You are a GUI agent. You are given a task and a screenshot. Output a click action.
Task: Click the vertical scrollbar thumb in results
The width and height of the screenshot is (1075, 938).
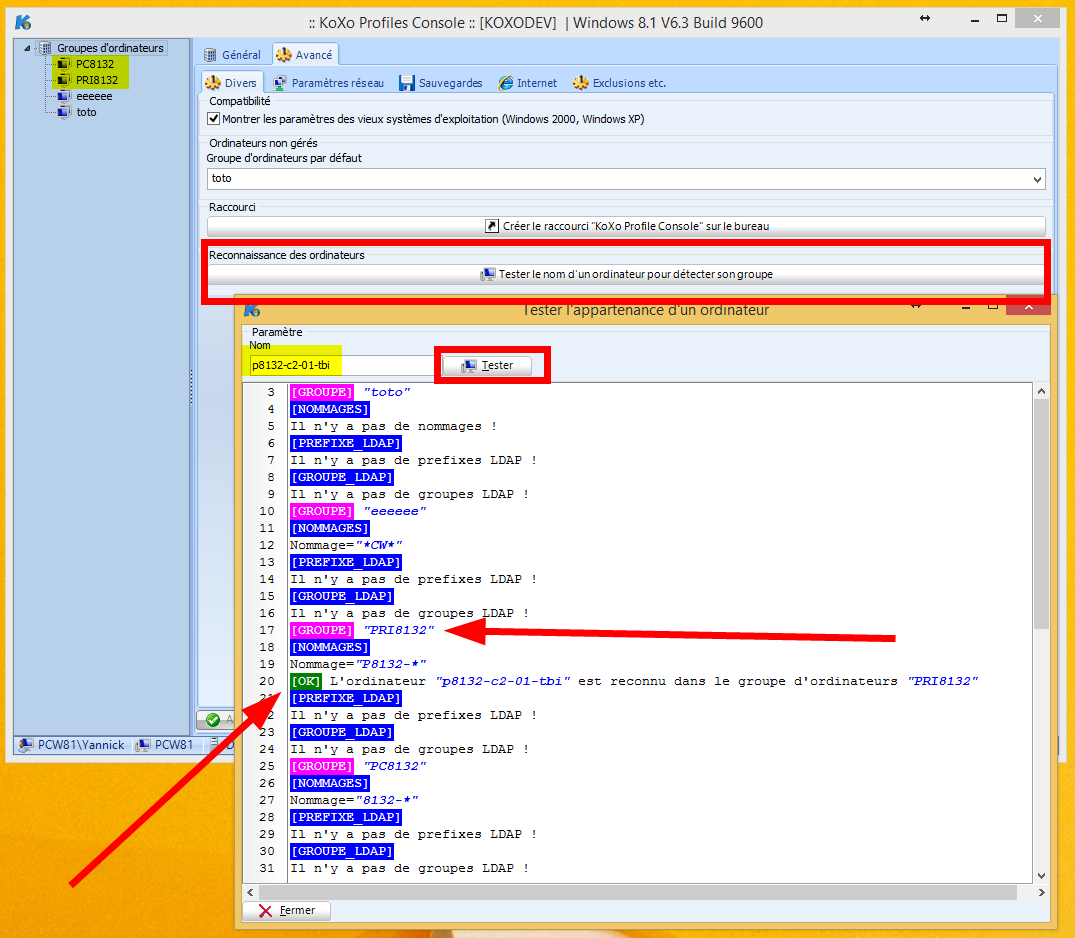click(1041, 514)
